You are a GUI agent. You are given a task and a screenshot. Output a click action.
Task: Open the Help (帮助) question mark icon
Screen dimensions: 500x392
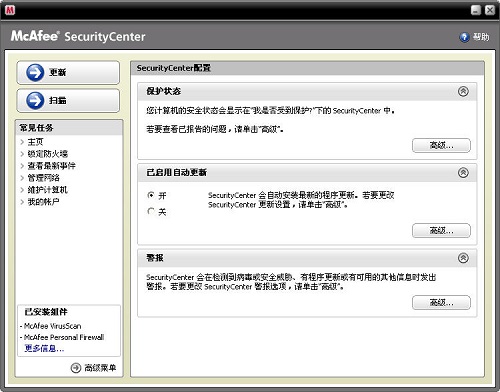(x=464, y=37)
